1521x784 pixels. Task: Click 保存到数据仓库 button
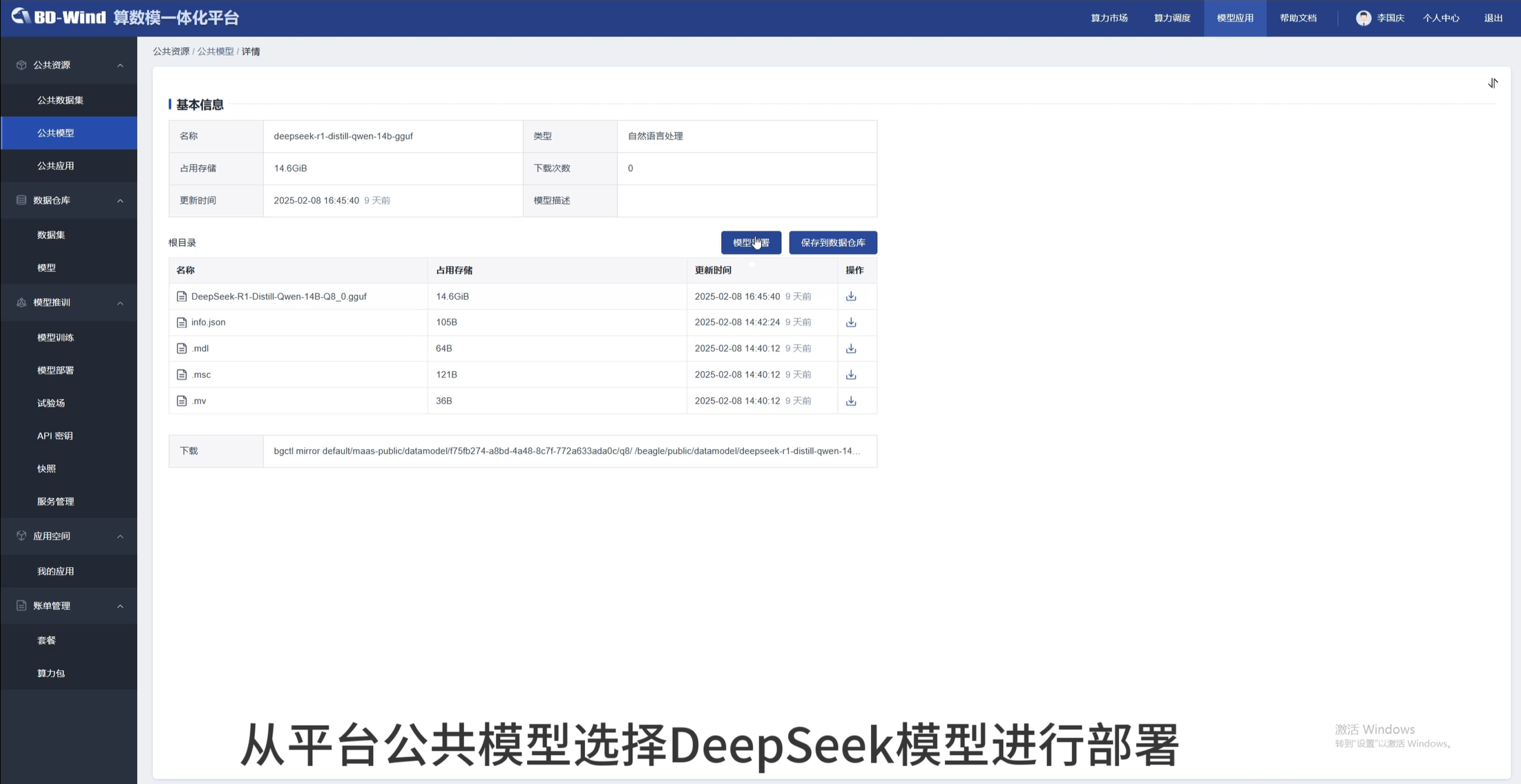[832, 242]
